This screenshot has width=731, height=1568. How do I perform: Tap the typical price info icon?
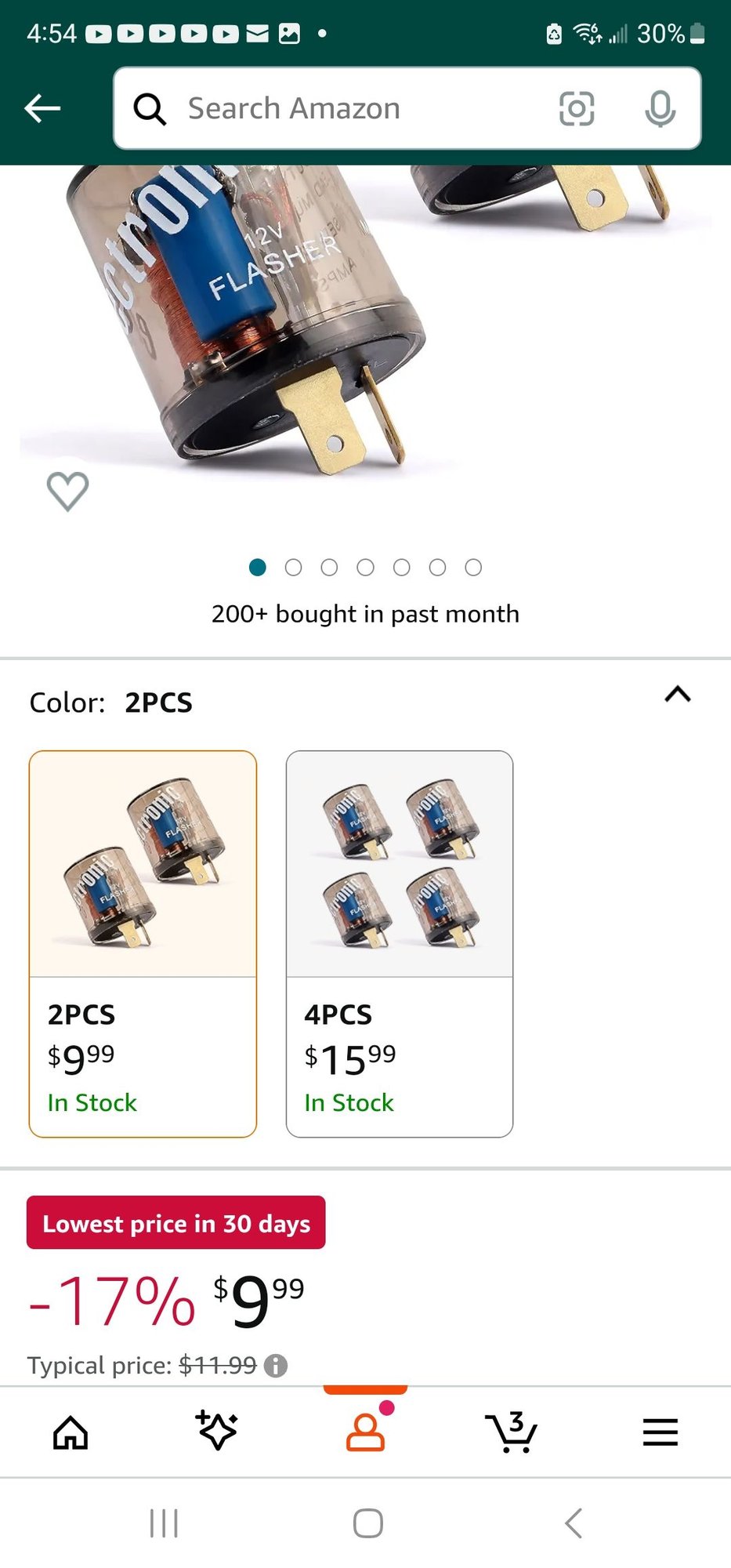276,1366
